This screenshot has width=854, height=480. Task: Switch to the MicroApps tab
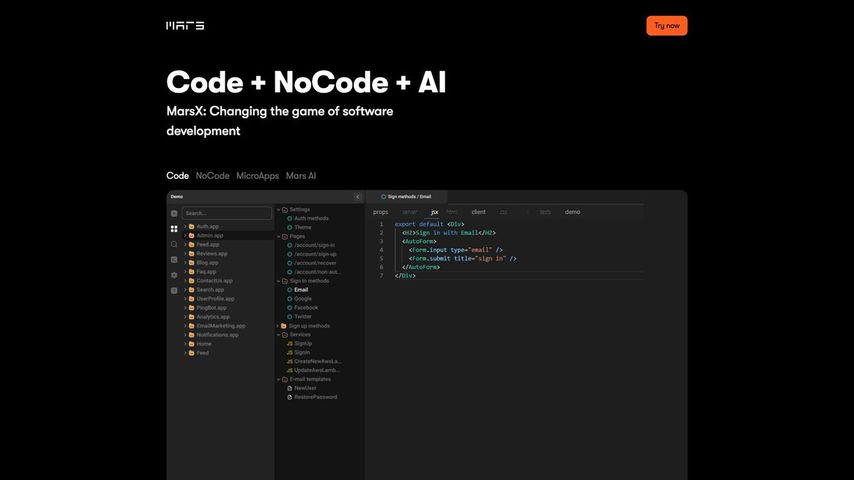tap(258, 175)
